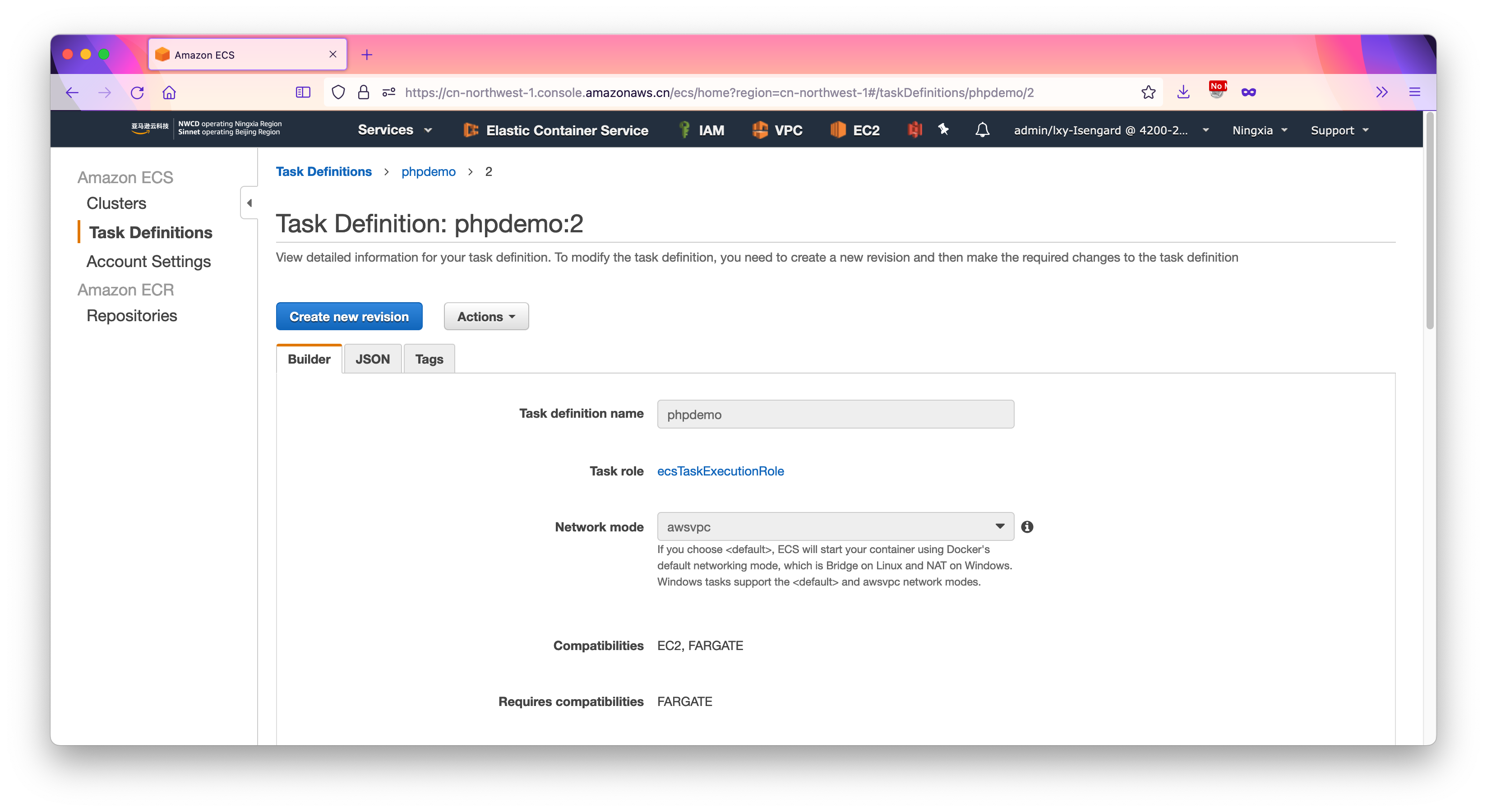
Task: Toggle the reader sidebar icon in toolbar
Action: coord(303,92)
